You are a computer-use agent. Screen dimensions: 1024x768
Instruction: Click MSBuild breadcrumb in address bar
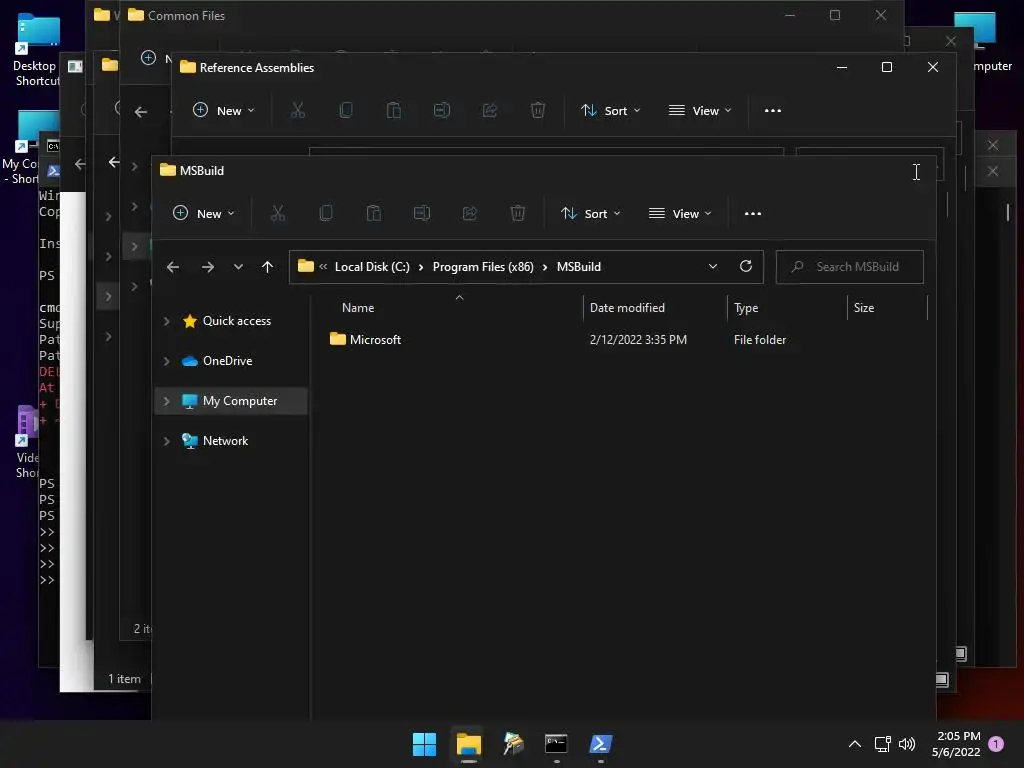coord(579,266)
